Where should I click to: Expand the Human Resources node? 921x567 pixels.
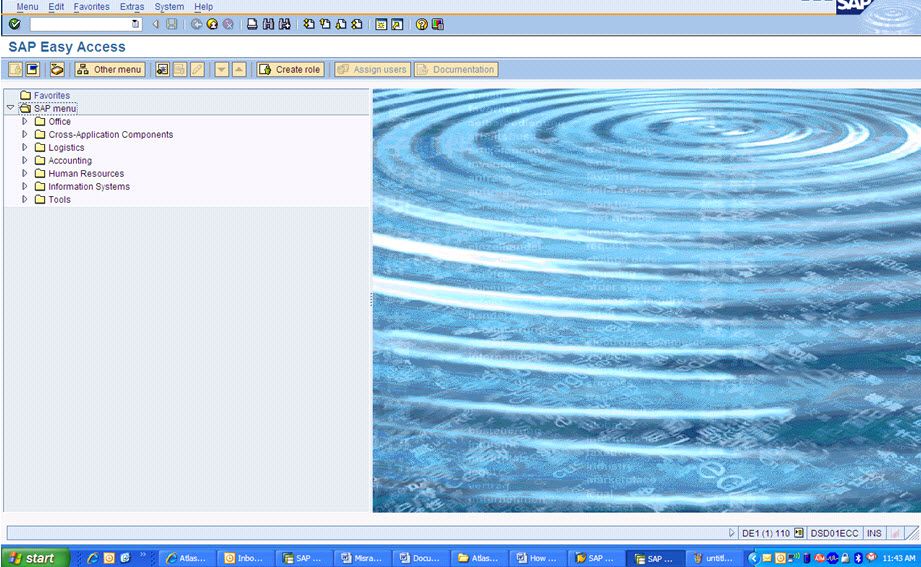pyautogui.click(x=25, y=173)
